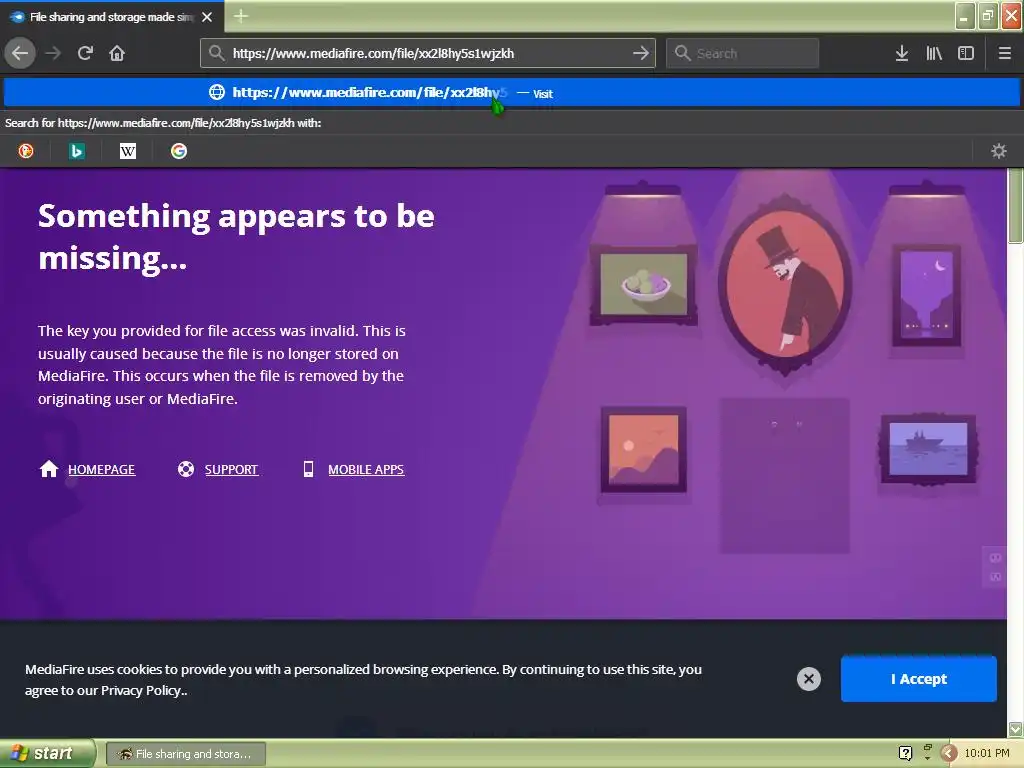Click the Forward navigation arrow
1024x768 pixels.
coord(53,53)
